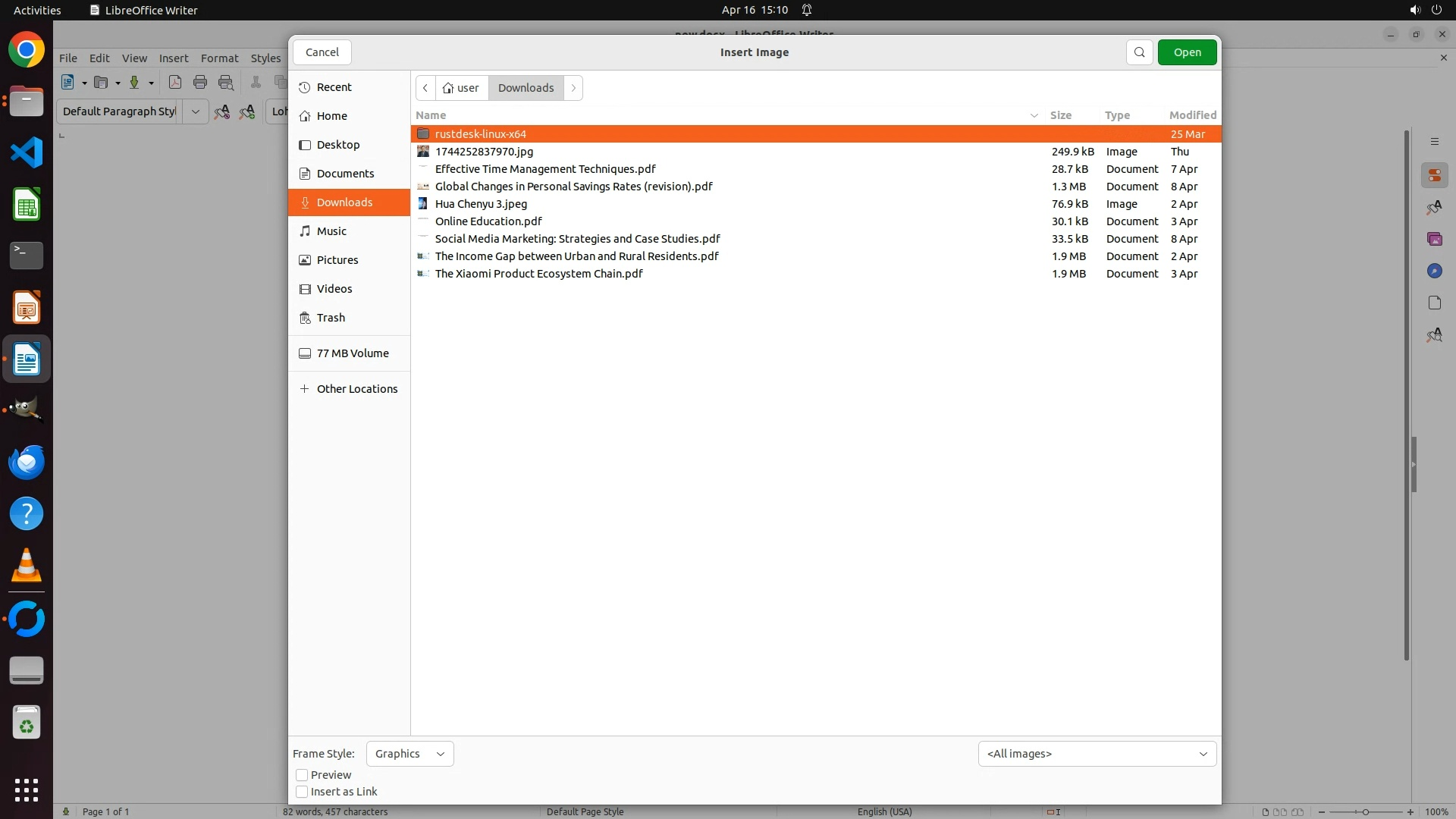Open Gallery from the right sidebar

click(1434, 239)
